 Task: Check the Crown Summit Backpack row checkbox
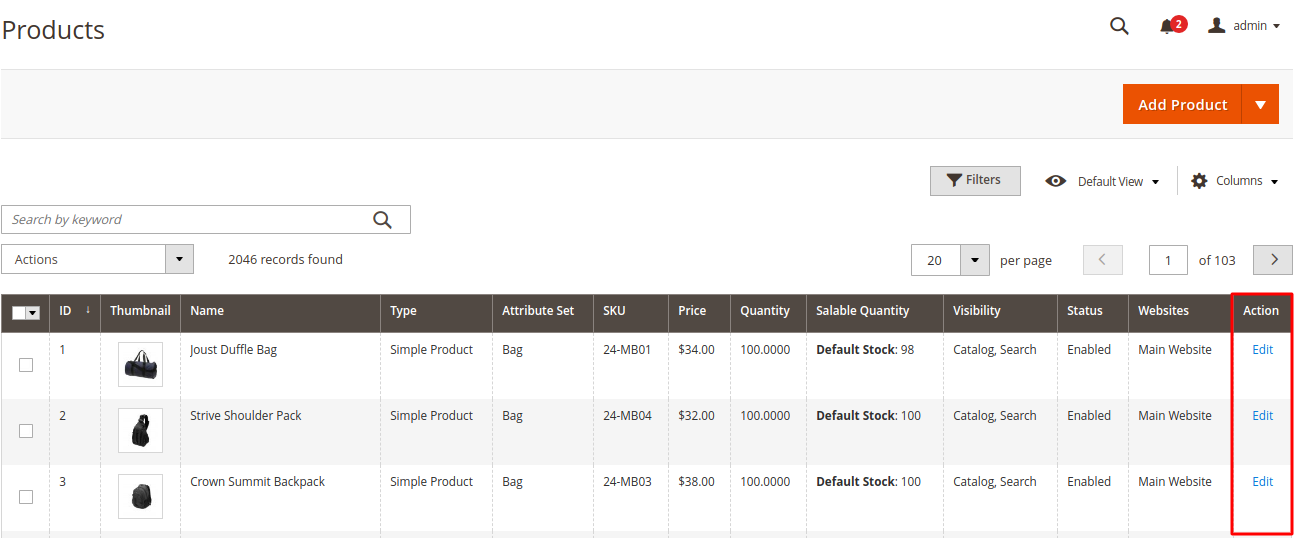pos(26,497)
